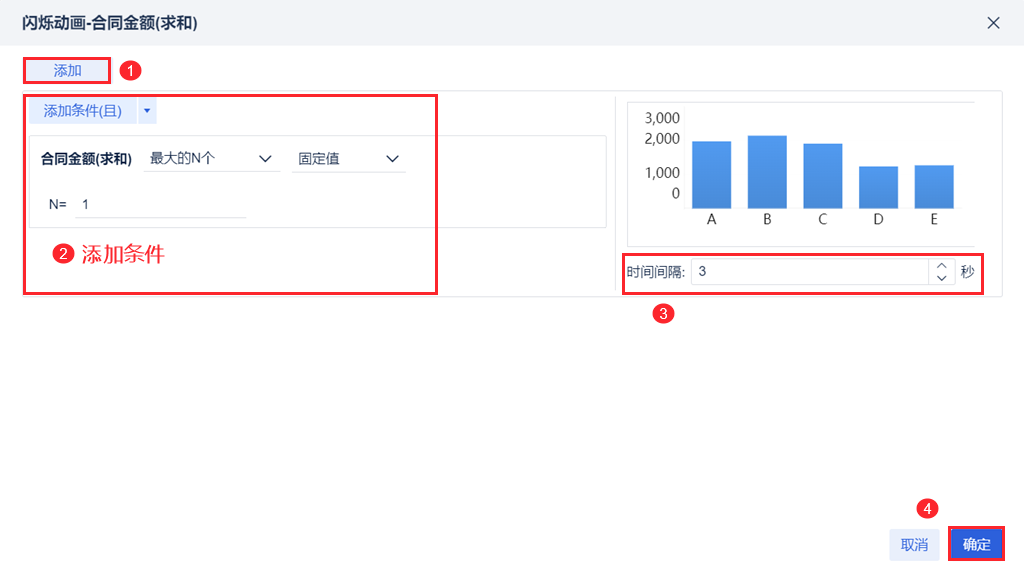
Task: Click the dialog title 闪烁动画-合同金额(求和)
Action: [110, 23]
